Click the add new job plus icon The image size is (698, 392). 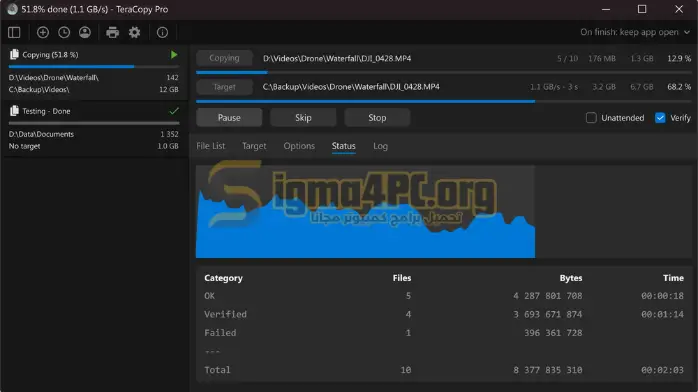coord(43,32)
